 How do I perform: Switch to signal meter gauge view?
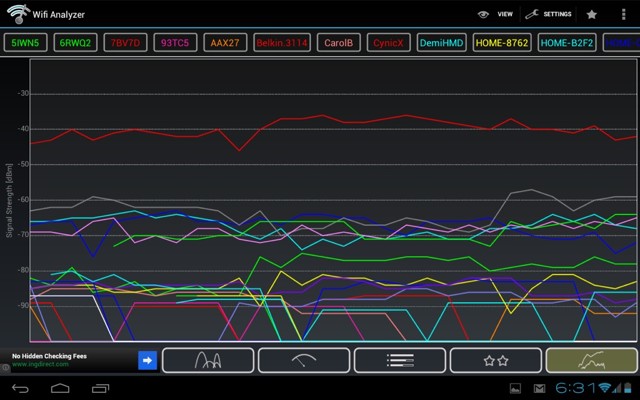tap(304, 360)
